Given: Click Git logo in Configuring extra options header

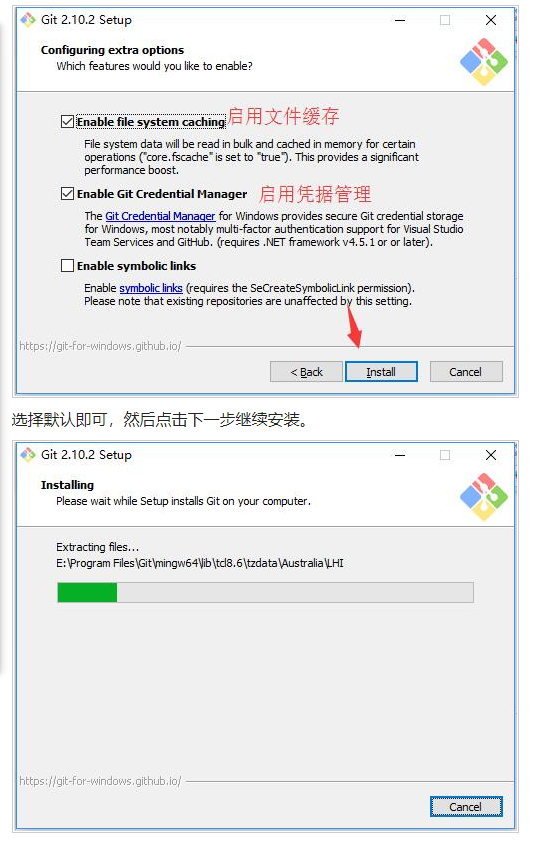Looking at the screenshot, I should click(483, 62).
